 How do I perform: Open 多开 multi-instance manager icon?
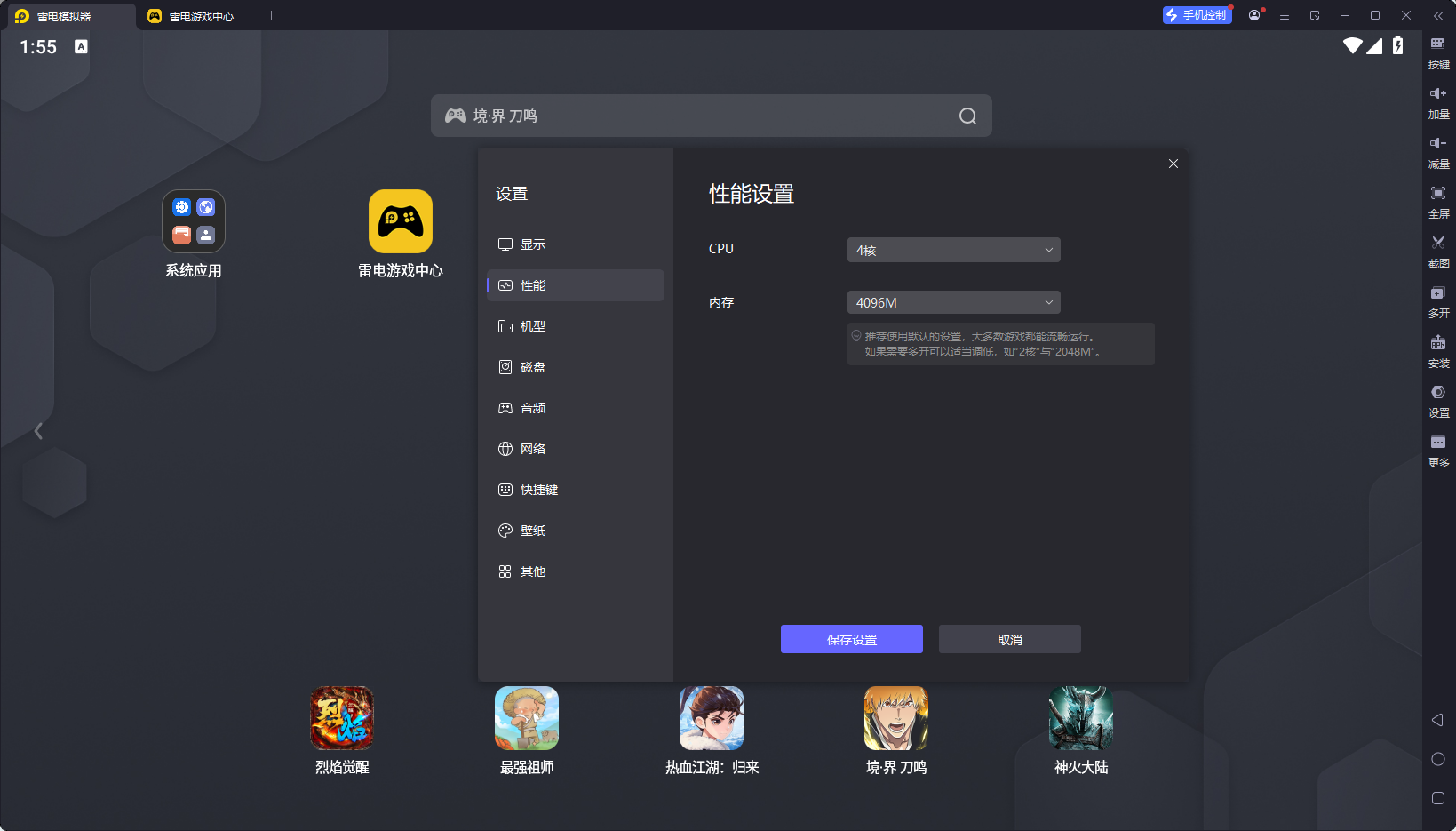coord(1437,300)
